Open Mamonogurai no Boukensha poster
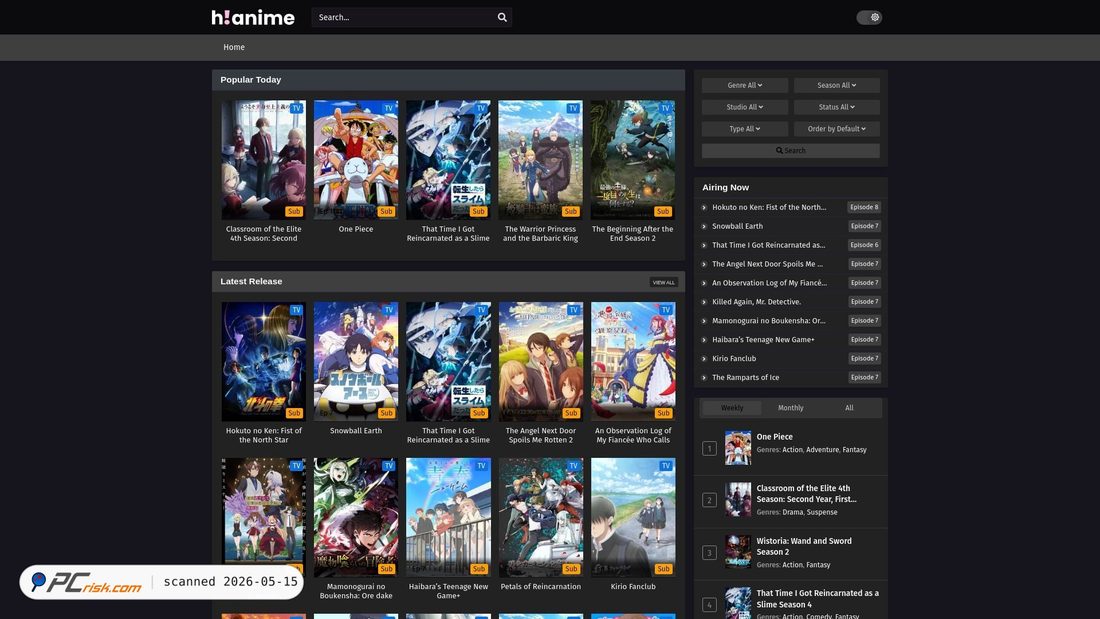 pos(356,517)
